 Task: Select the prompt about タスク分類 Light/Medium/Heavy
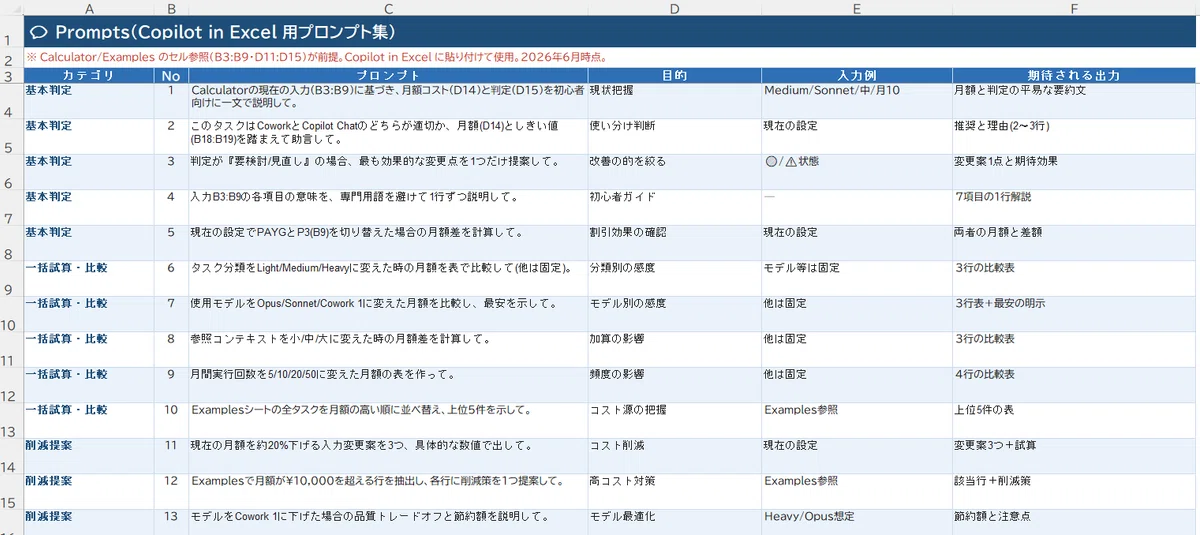point(388,279)
